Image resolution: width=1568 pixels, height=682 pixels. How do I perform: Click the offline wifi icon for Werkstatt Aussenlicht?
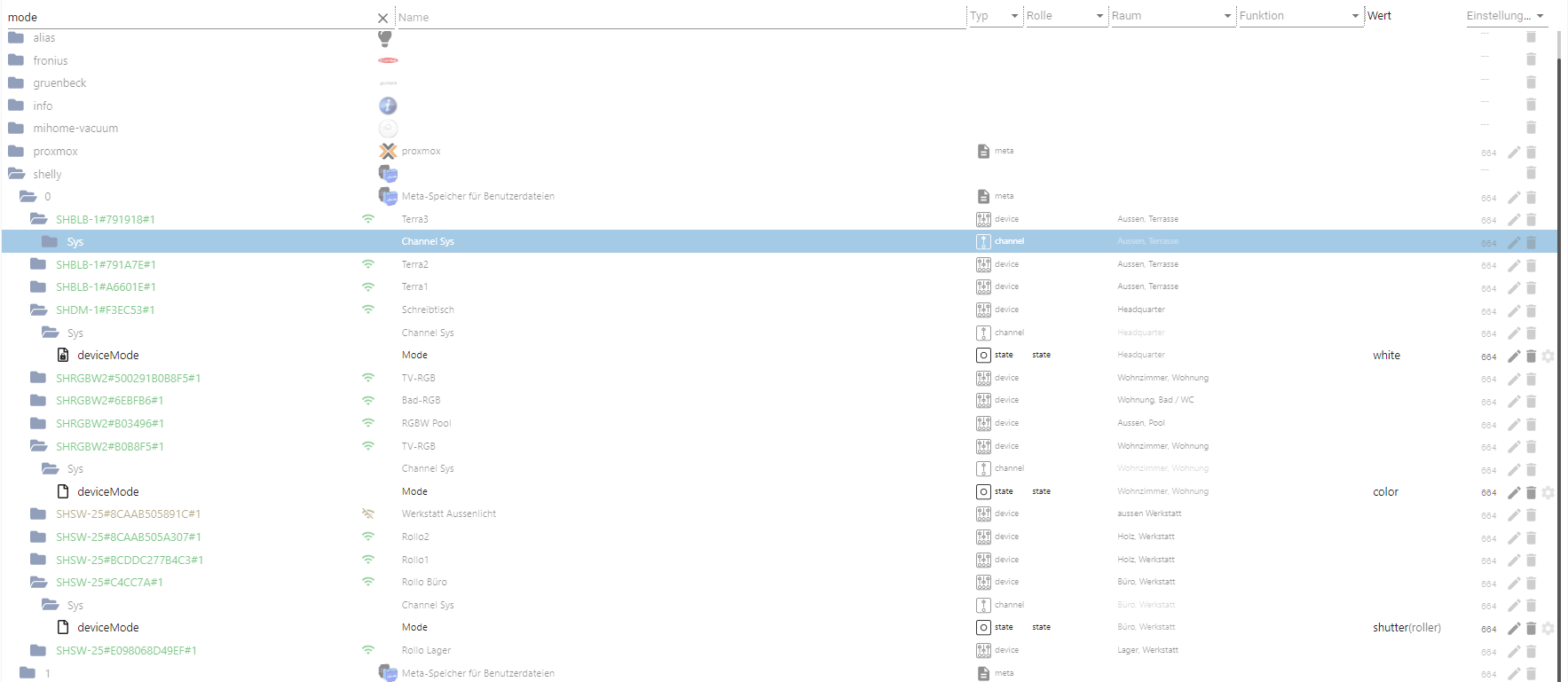point(368,513)
